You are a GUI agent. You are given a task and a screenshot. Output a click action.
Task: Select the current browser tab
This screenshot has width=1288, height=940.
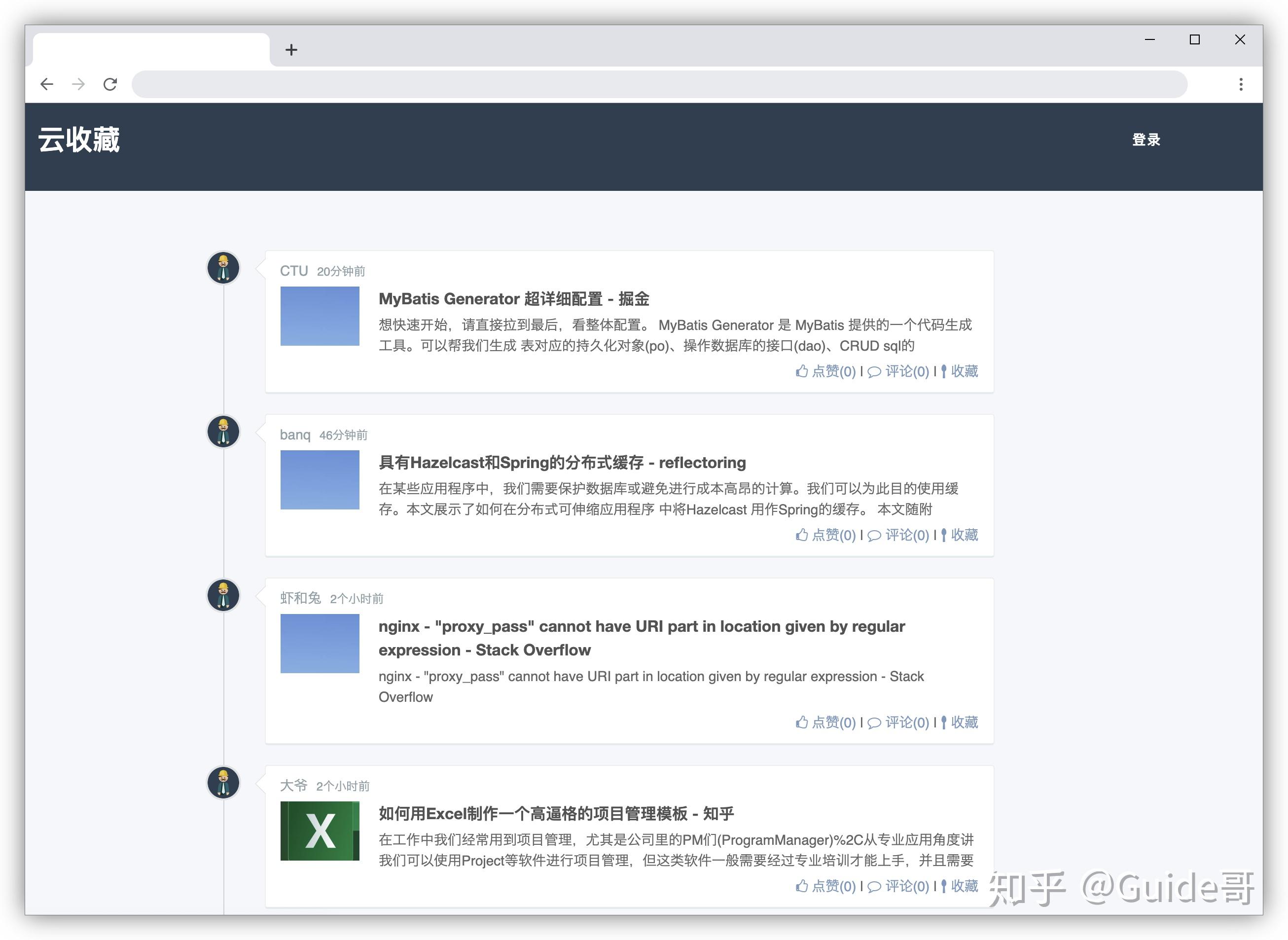[x=151, y=48]
